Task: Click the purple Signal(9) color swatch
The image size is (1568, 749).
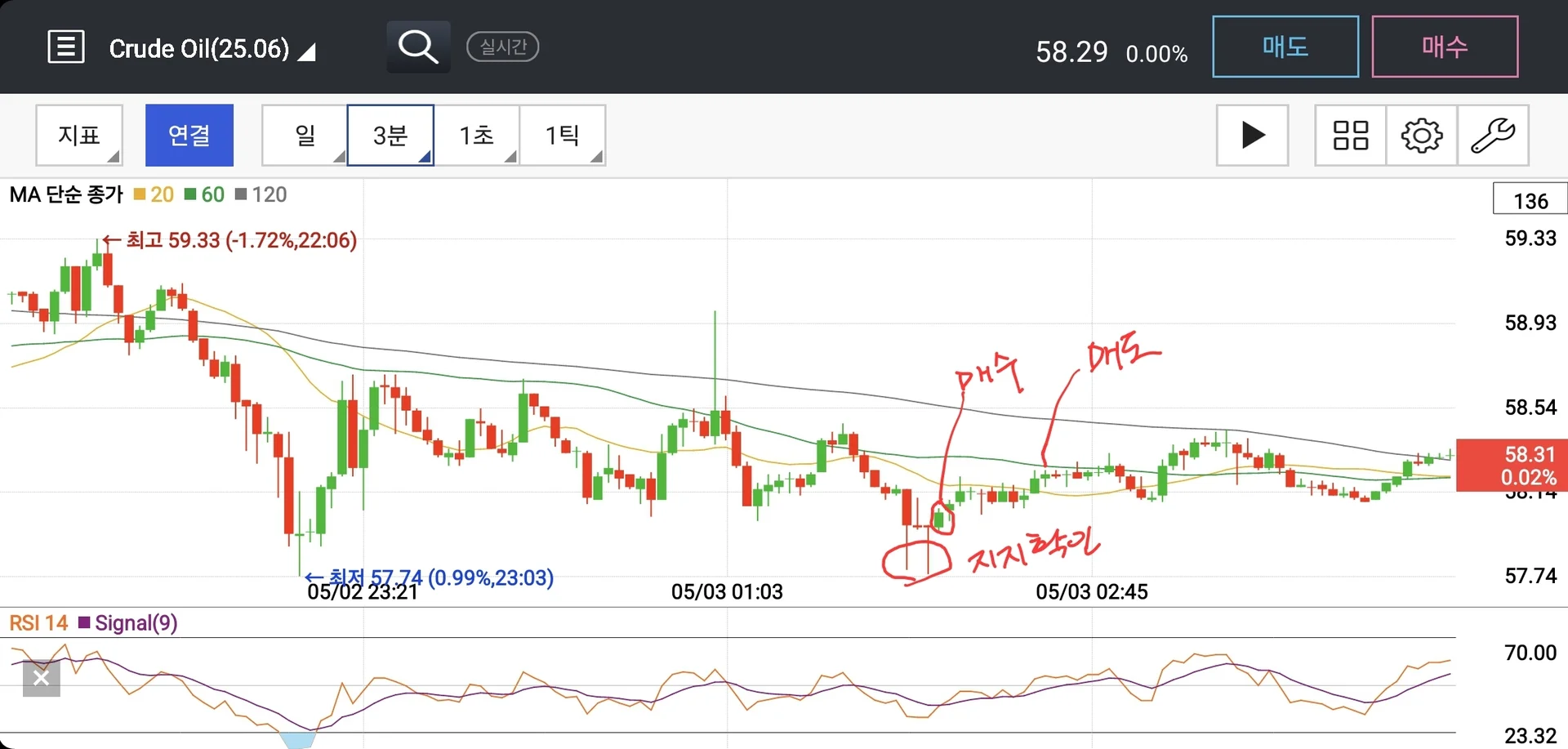Action: pyautogui.click(x=84, y=623)
